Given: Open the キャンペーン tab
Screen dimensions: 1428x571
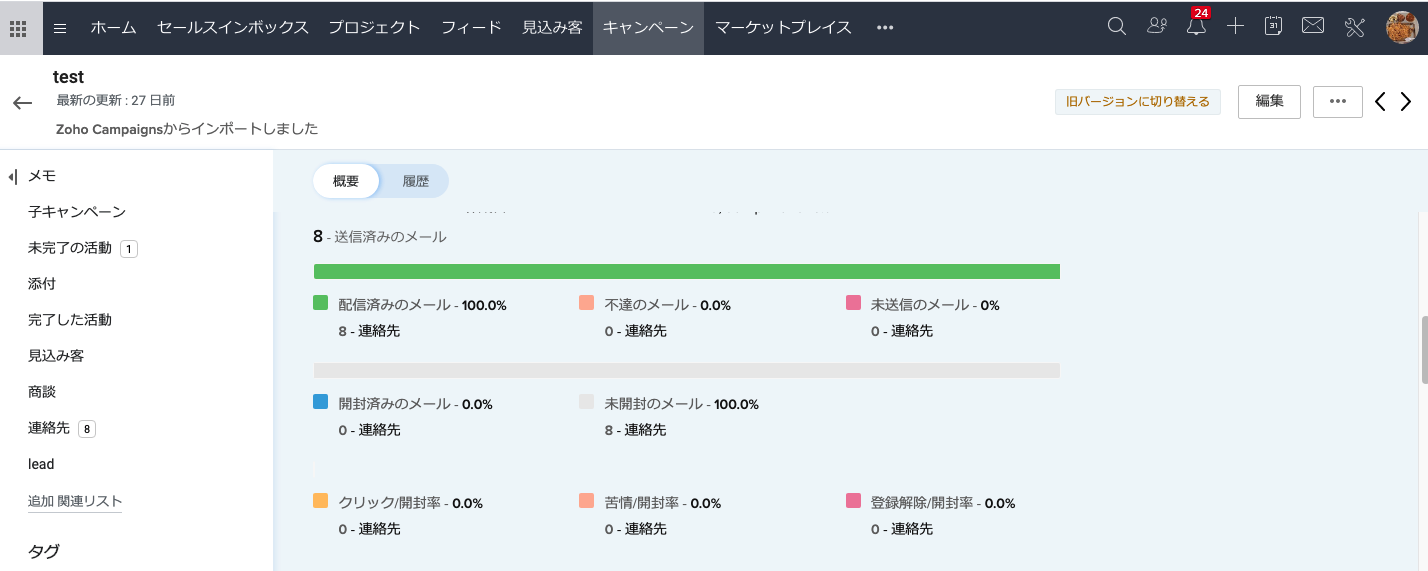Looking at the screenshot, I should coord(648,28).
